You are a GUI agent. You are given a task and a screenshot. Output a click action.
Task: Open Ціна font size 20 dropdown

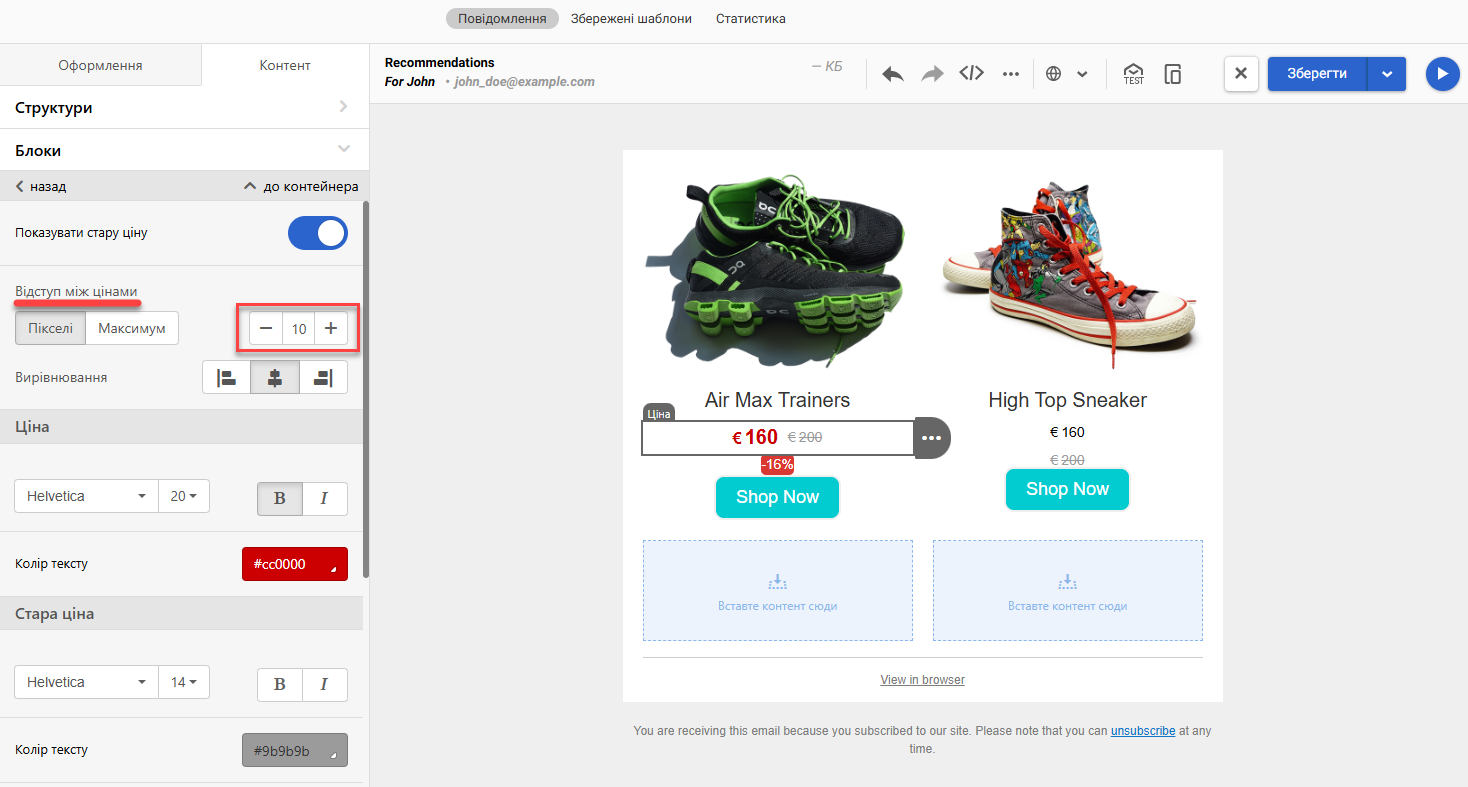pyautogui.click(x=184, y=496)
